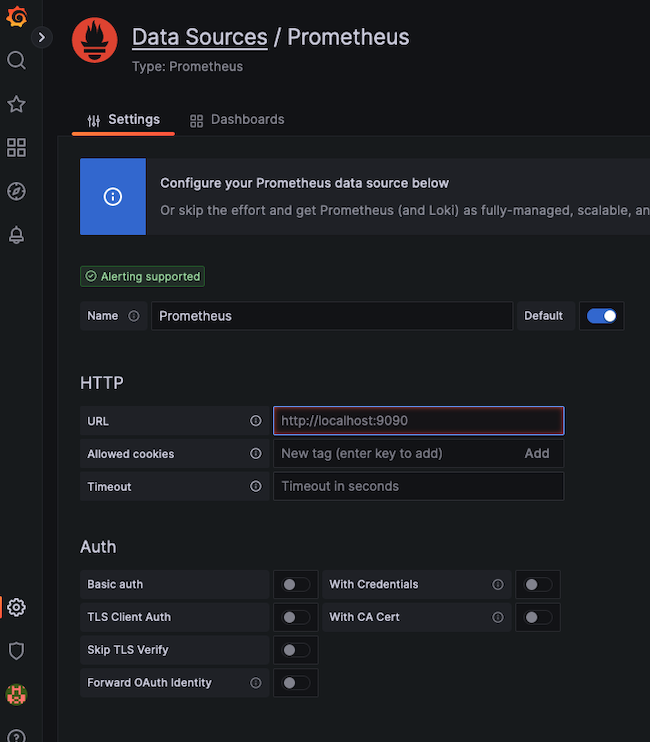Select the Settings tab
The image size is (650, 742).
(x=123, y=120)
